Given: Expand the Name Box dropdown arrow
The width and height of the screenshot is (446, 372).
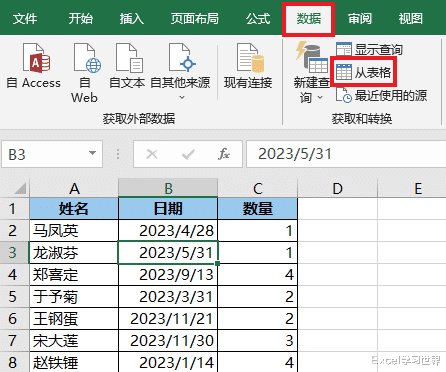Looking at the screenshot, I should (92, 153).
